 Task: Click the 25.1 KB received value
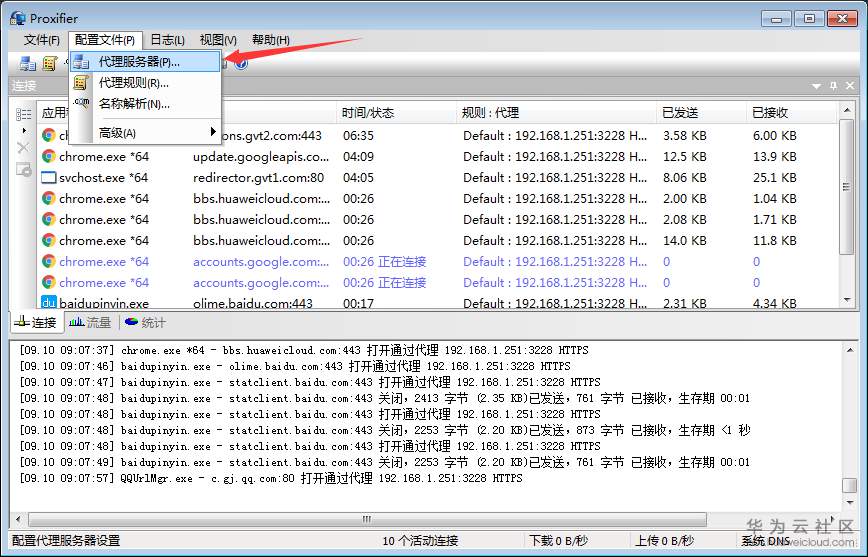(774, 178)
